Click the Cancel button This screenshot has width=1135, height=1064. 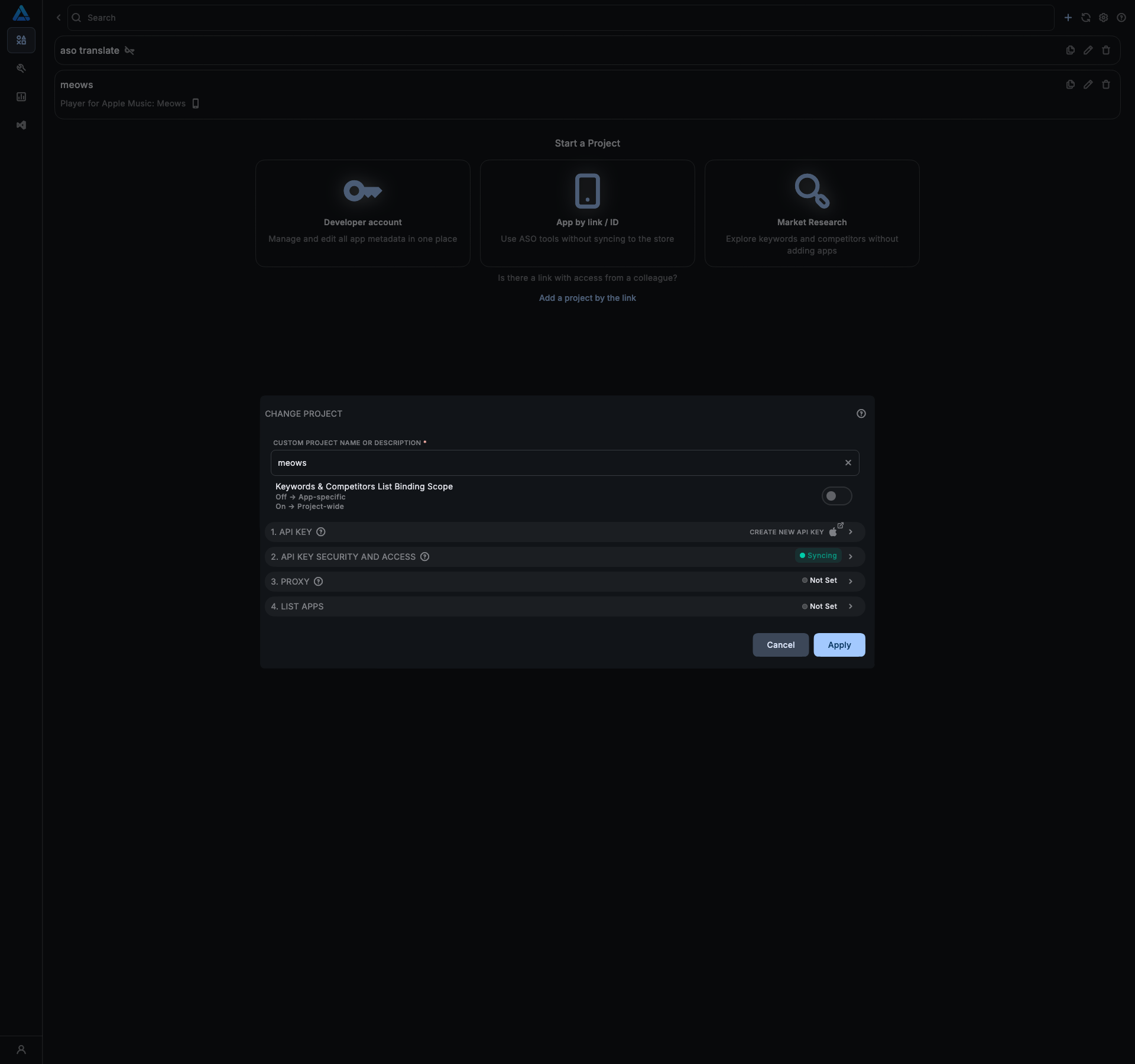(x=780, y=645)
